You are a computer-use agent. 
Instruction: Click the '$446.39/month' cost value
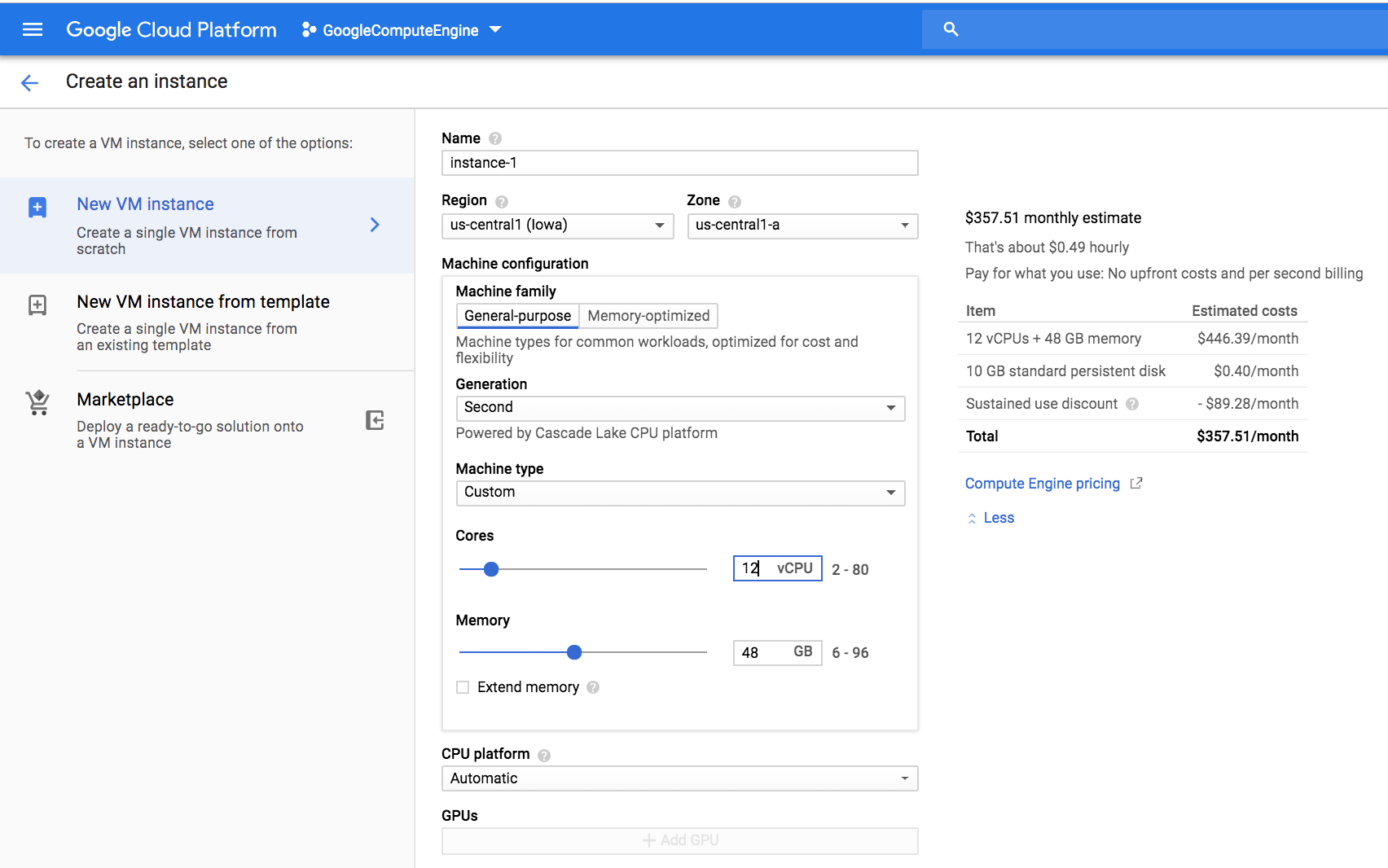pos(1248,339)
